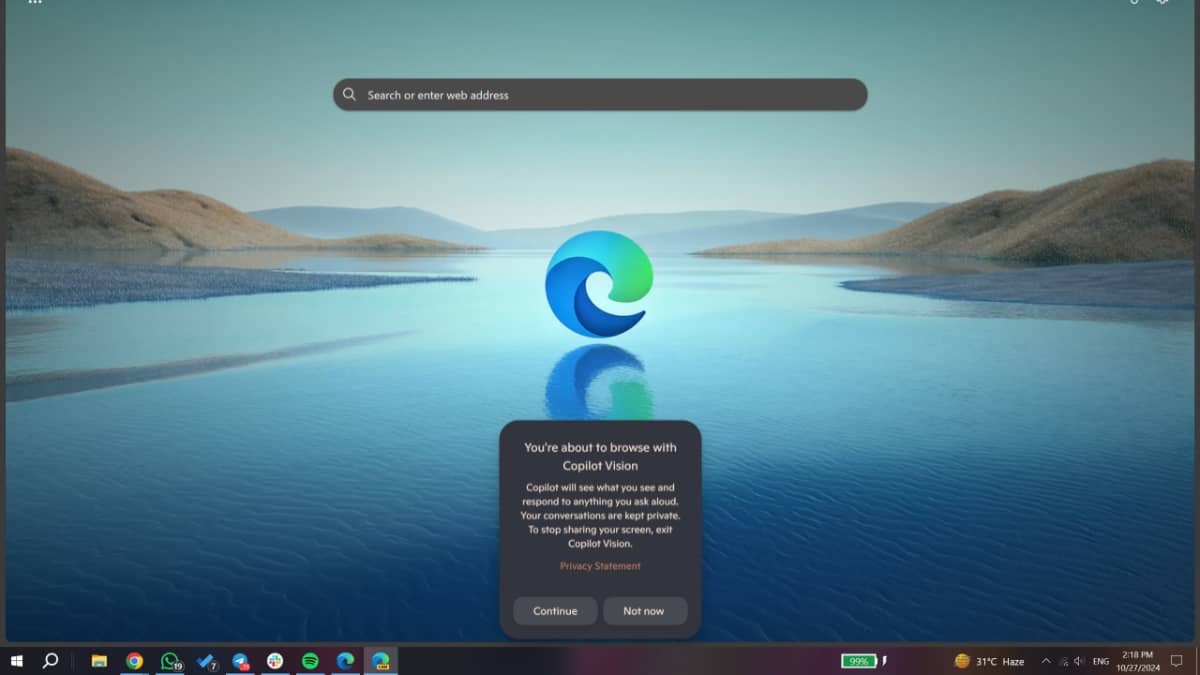Open WhatsApp with 19 unread badge
Viewport: 1200px width, 675px height.
(x=170, y=661)
